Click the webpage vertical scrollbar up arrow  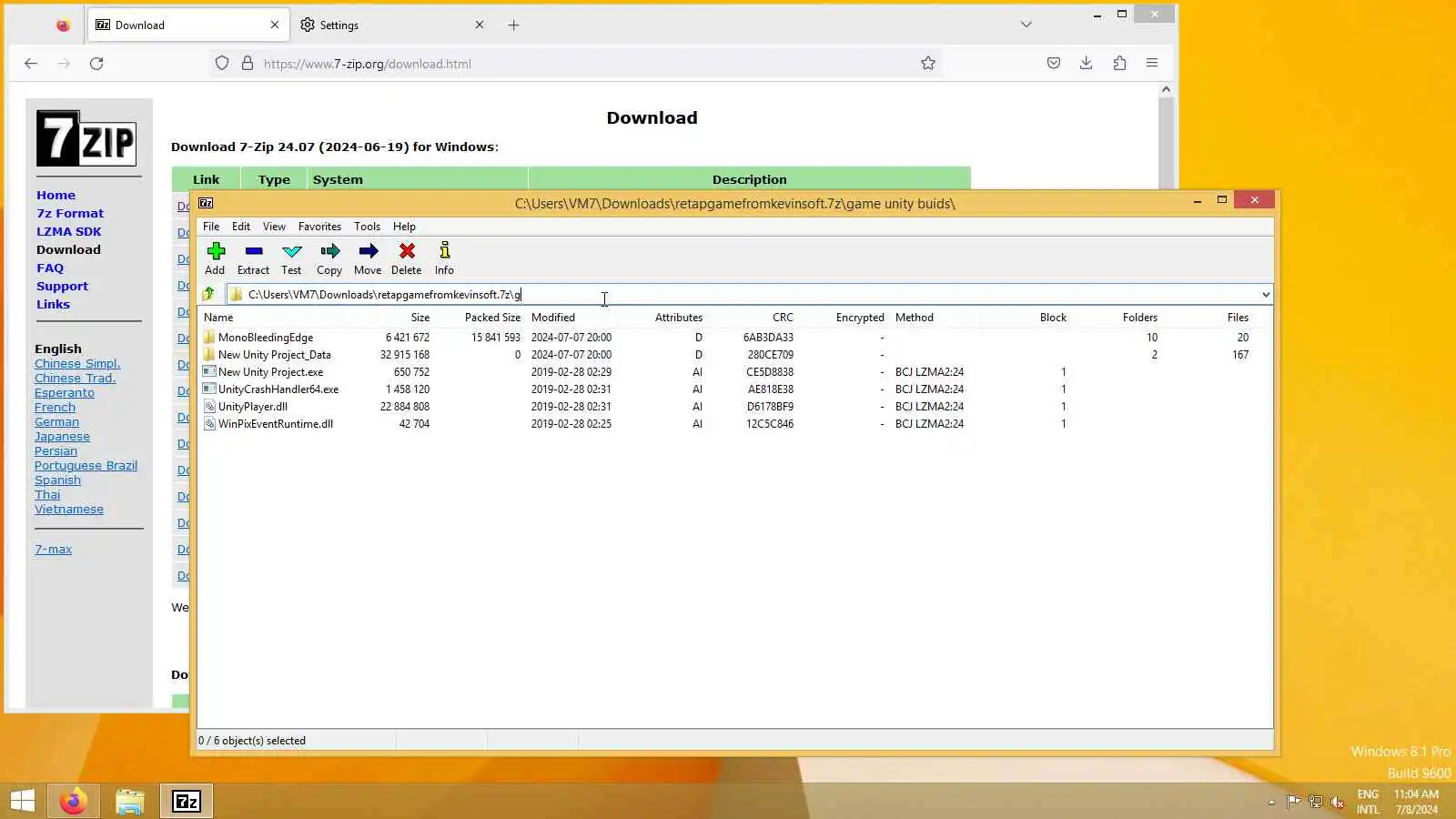1166,89
